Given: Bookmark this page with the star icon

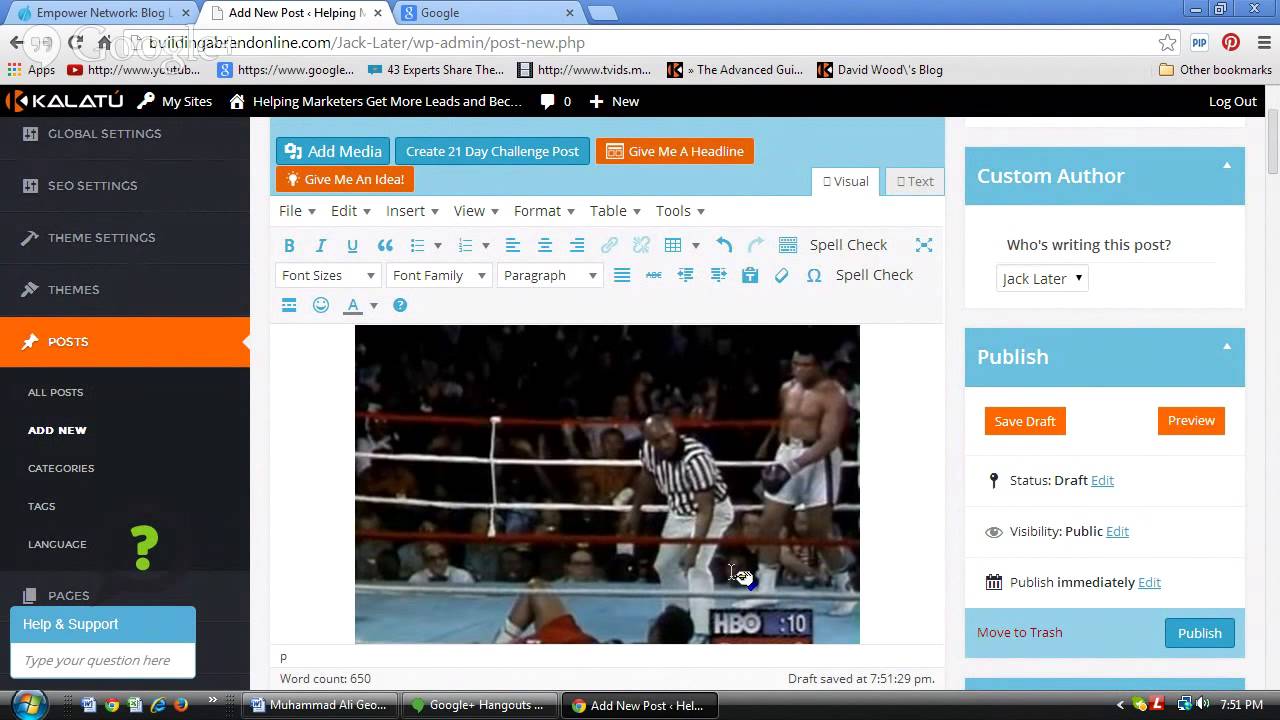Looking at the screenshot, I should click(x=1168, y=42).
